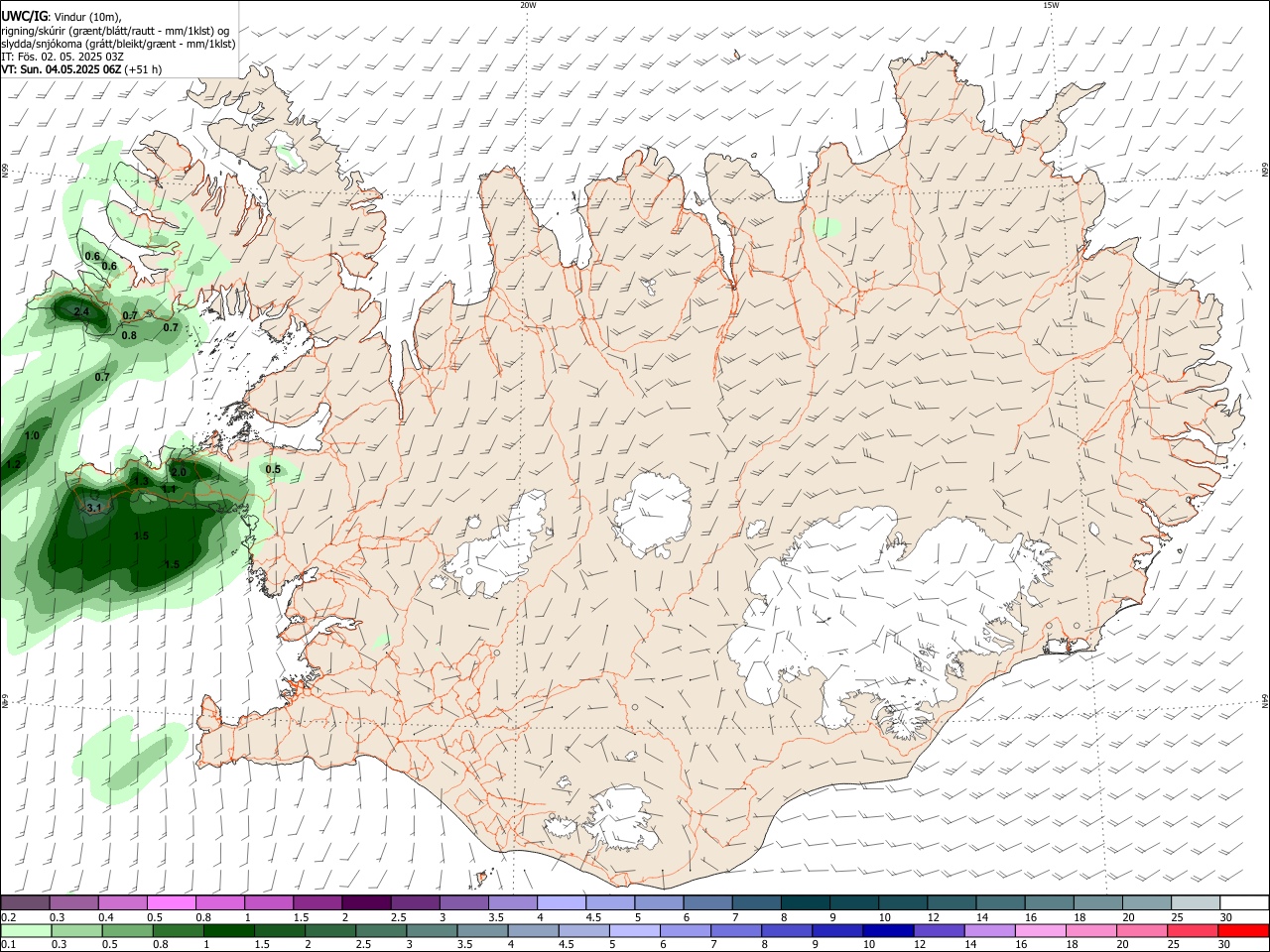Screen dimensions: 1270x952
Task: Click the 0.4 label in the upper legend
Action: (105, 917)
